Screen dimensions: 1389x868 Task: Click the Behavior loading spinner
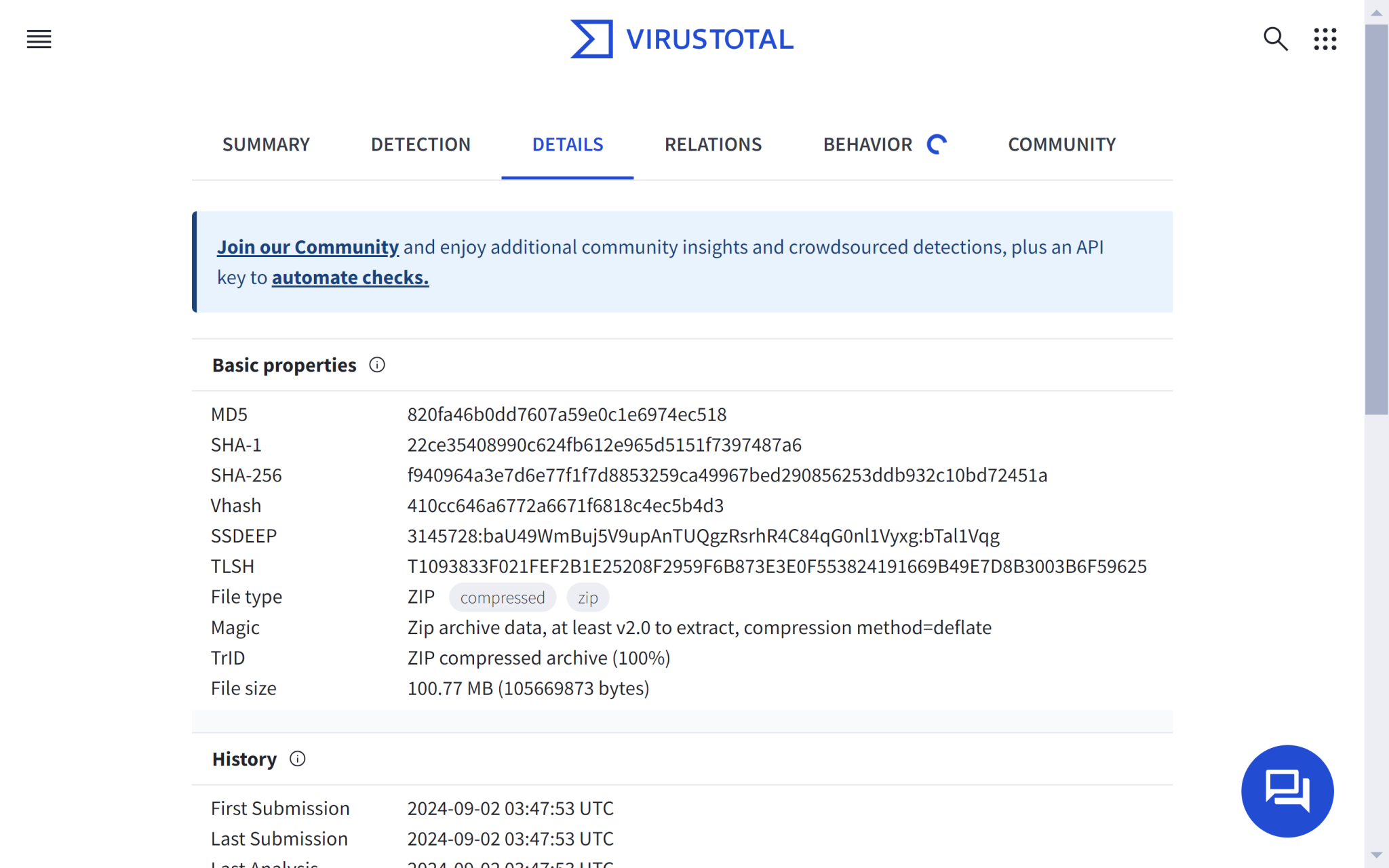coord(938,144)
